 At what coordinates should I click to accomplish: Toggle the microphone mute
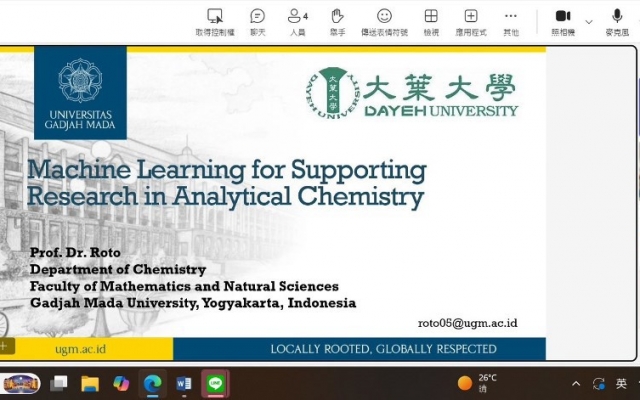click(x=617, y=21)
